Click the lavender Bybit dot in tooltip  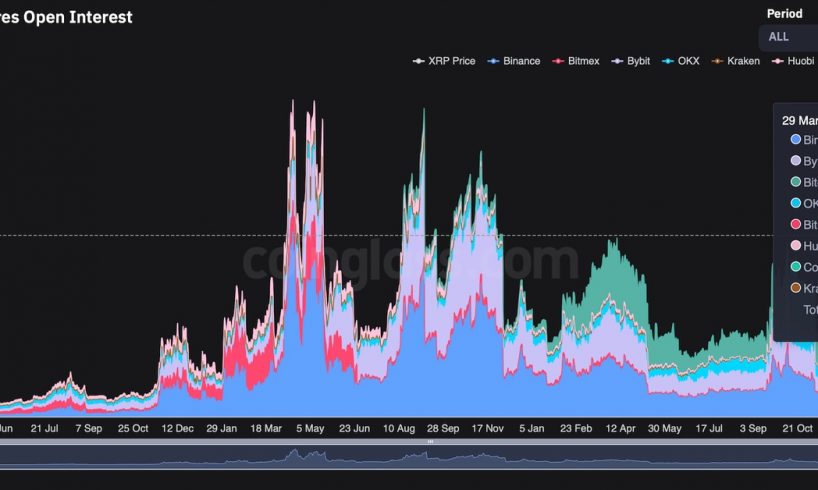(796, 161)
